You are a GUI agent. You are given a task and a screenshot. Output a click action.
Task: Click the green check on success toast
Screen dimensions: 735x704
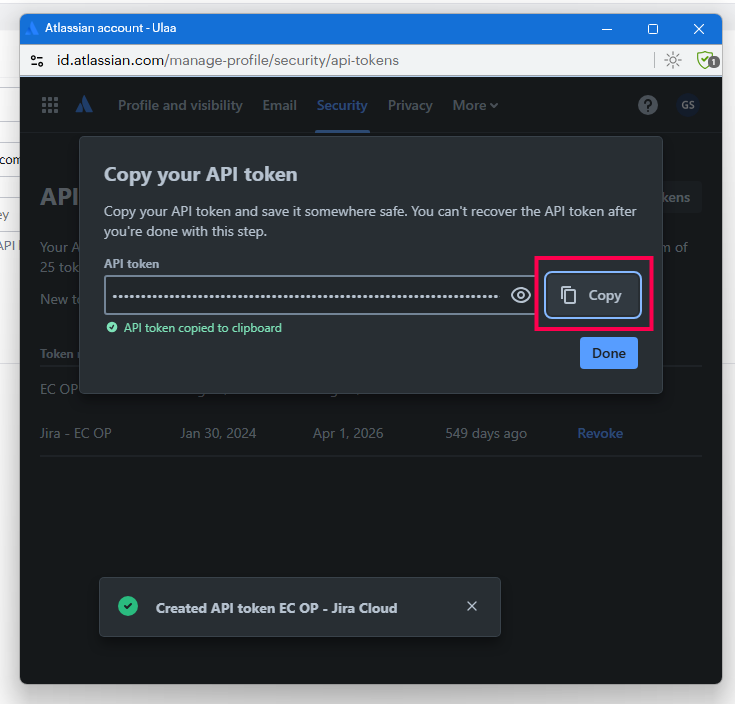tap(128, 606)
